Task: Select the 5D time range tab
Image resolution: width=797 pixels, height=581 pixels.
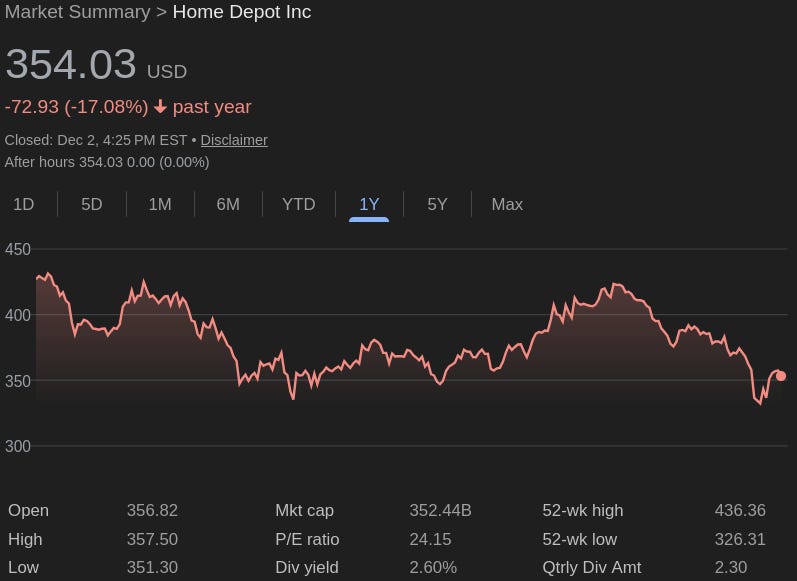Action: pyautogui.click(x=91, y=204)
